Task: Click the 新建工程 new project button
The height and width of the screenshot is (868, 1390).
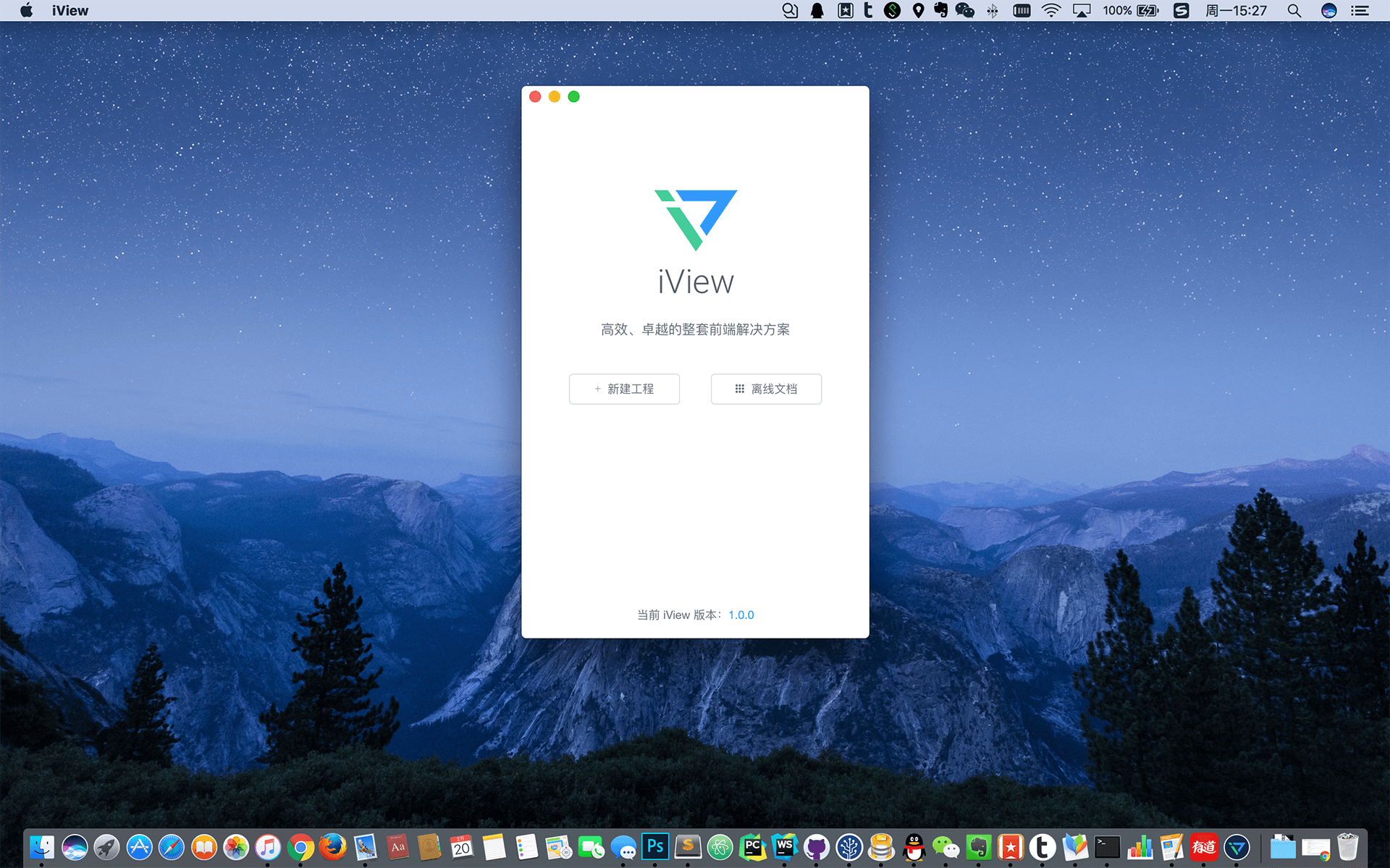Action: pyautogui.click(x=624, y=389)
